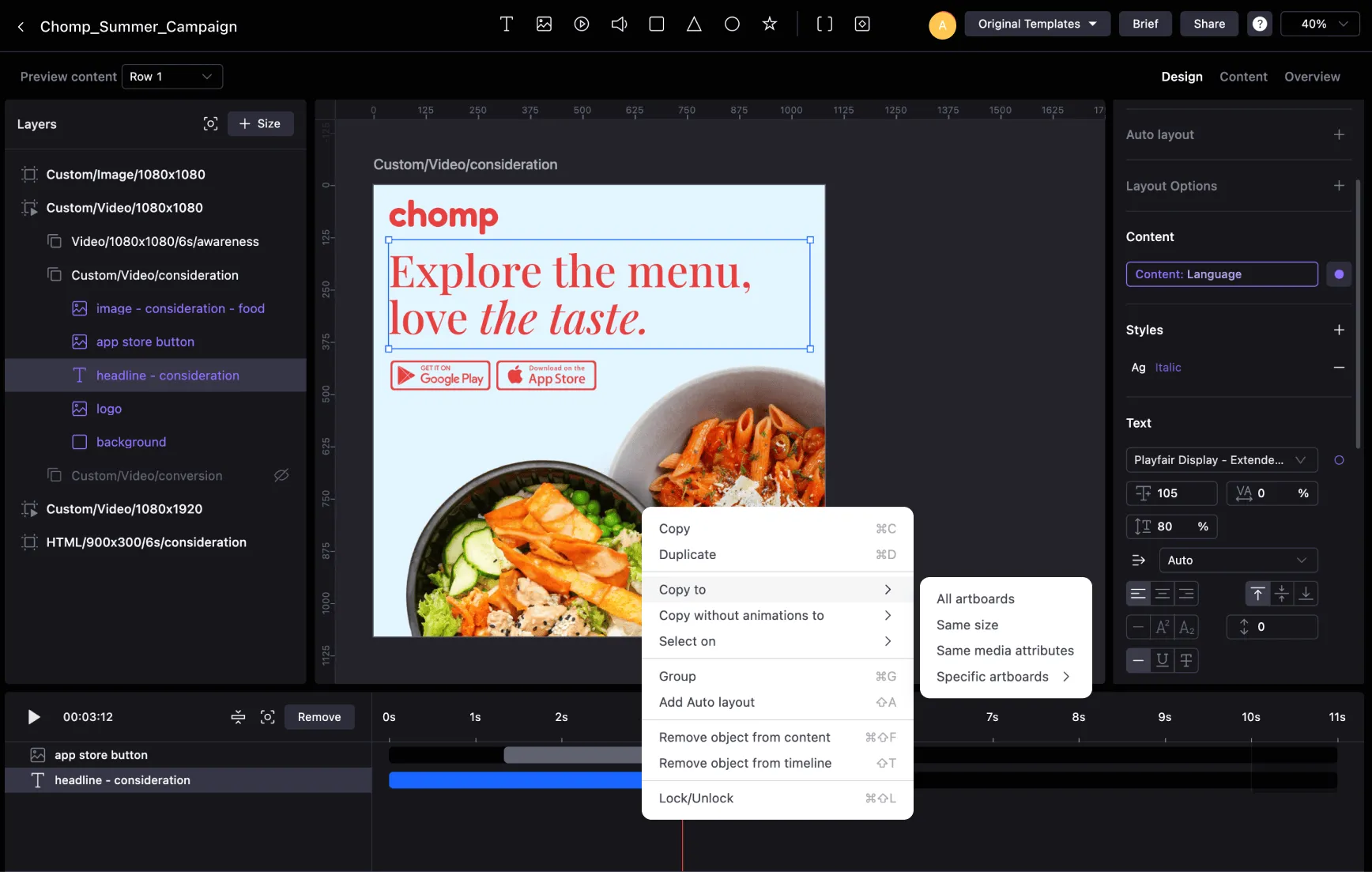Expand Auto layout section
This screenshot has height=872, width=1372.
pos(1339,134)
